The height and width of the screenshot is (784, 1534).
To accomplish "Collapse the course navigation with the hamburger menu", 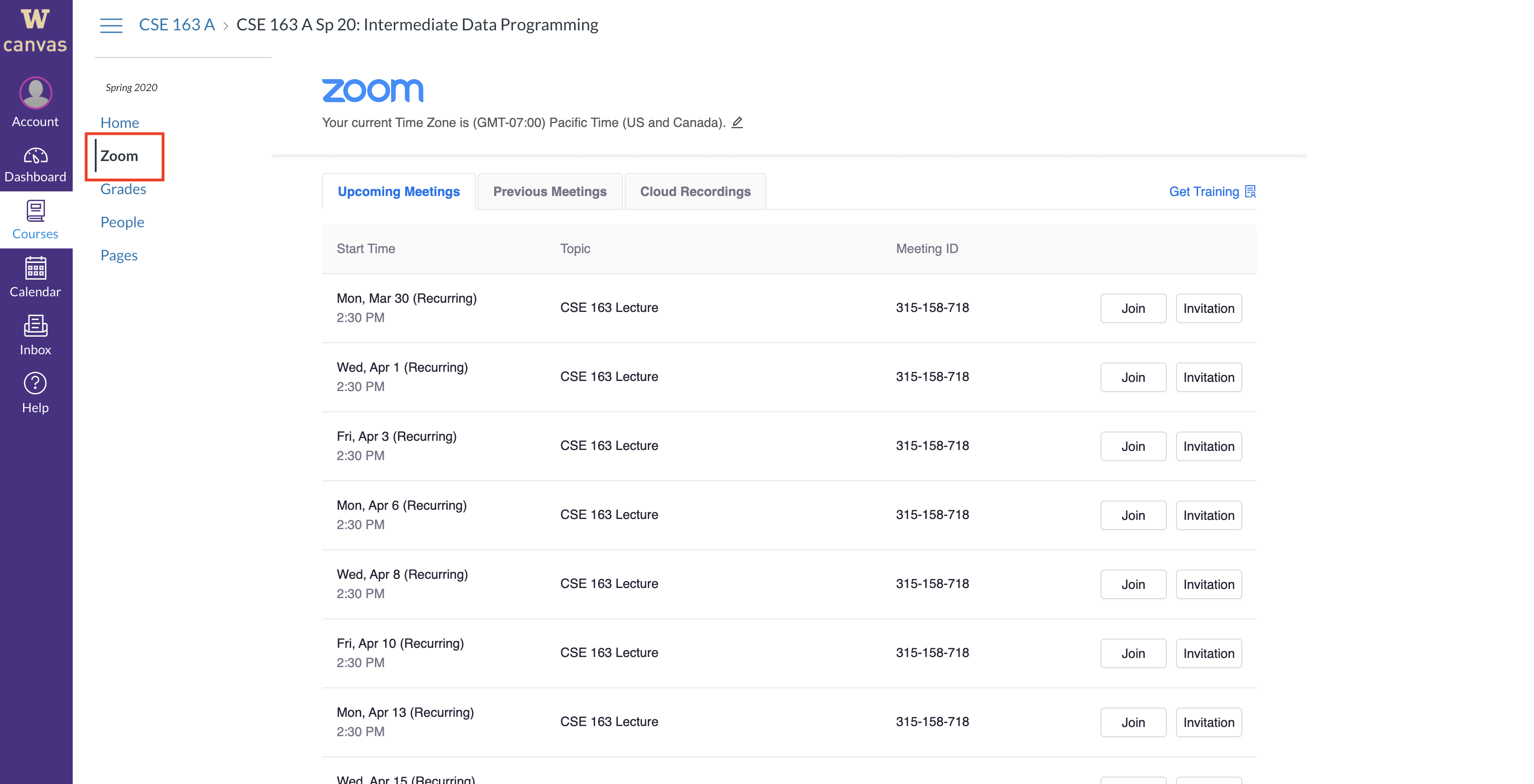I will pos(111,25).
